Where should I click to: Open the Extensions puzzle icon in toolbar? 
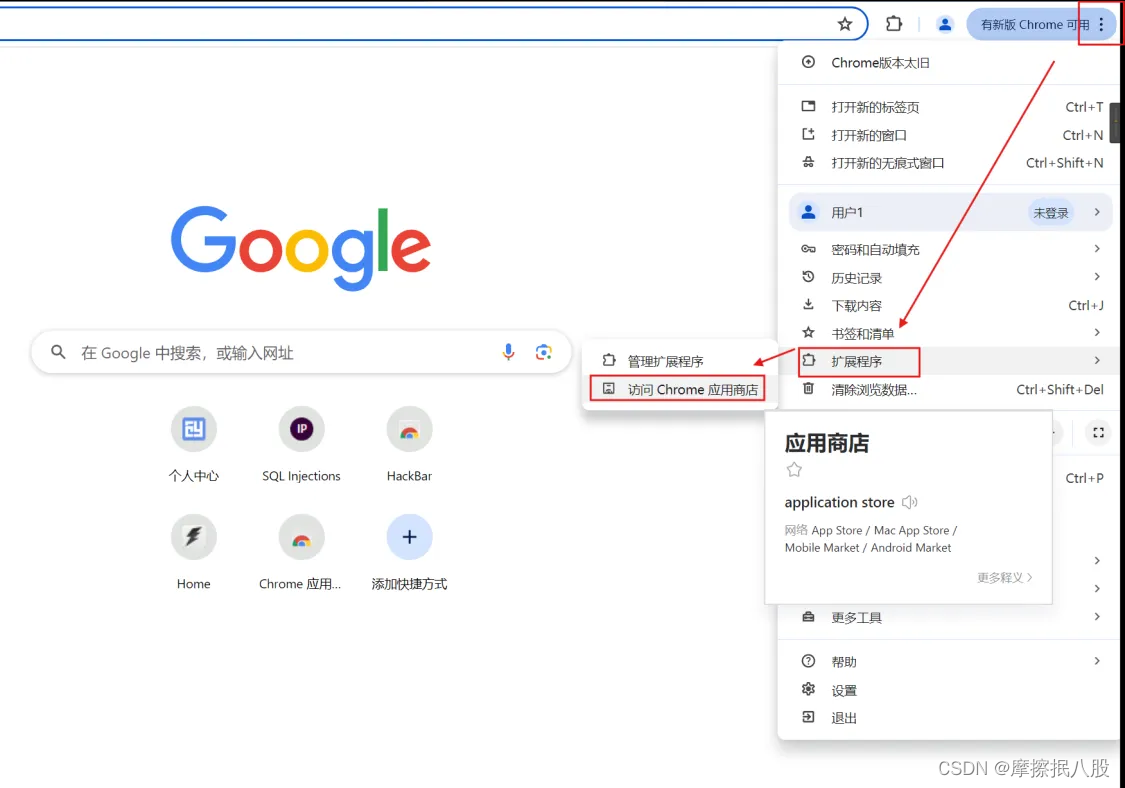[x=893, y=24]
